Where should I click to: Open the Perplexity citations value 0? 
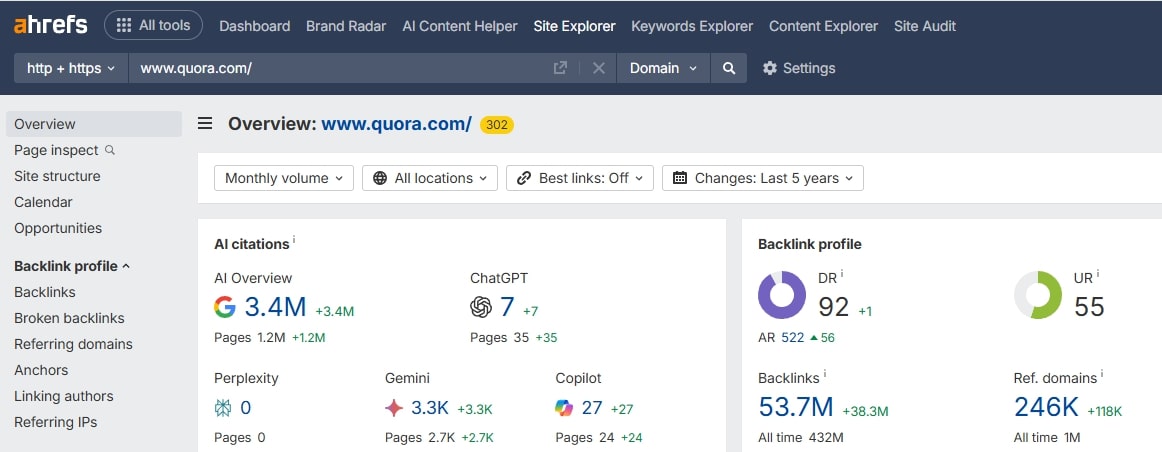click(x=246, y=408)
